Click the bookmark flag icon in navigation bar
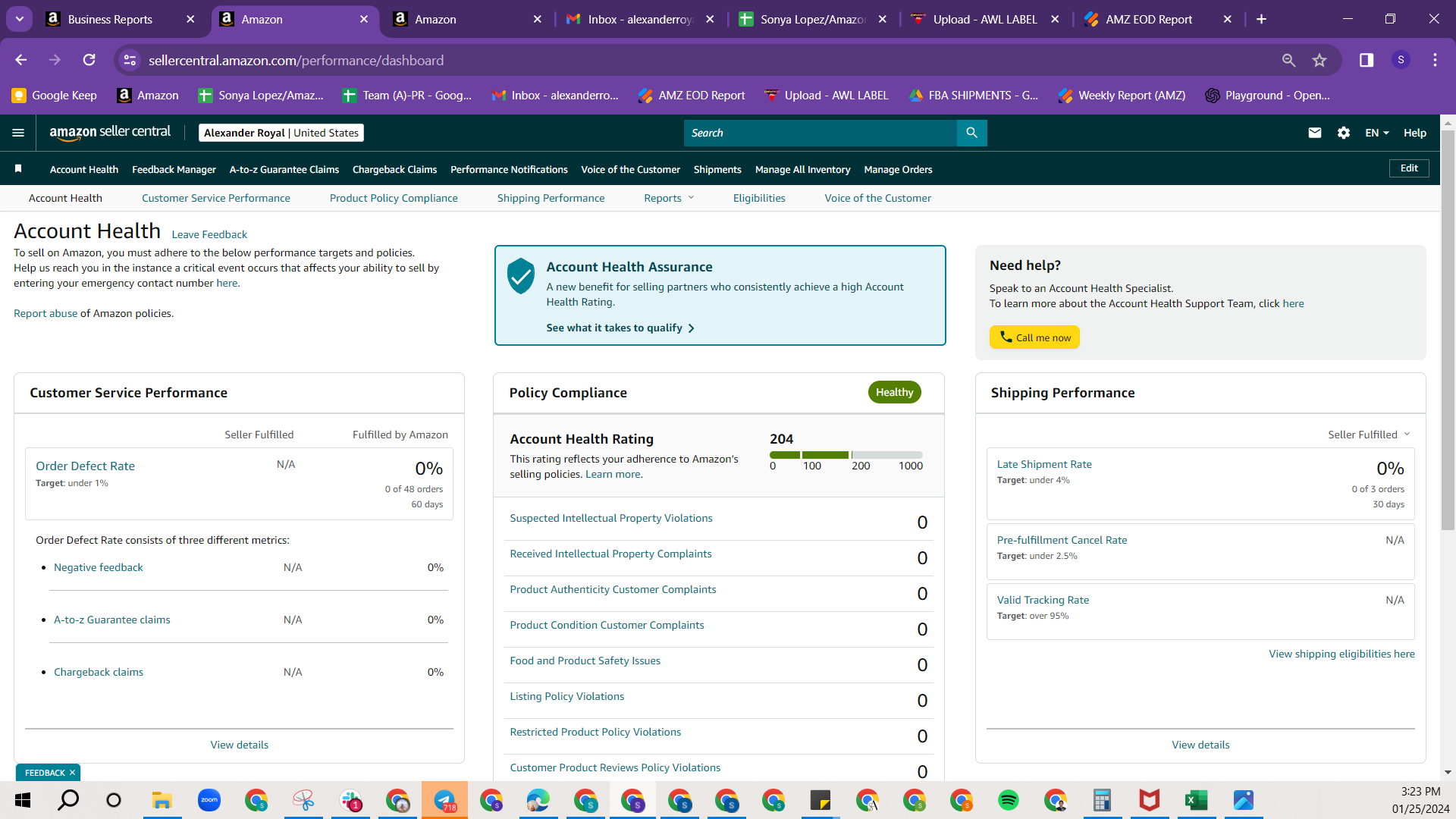 [18, 168]
